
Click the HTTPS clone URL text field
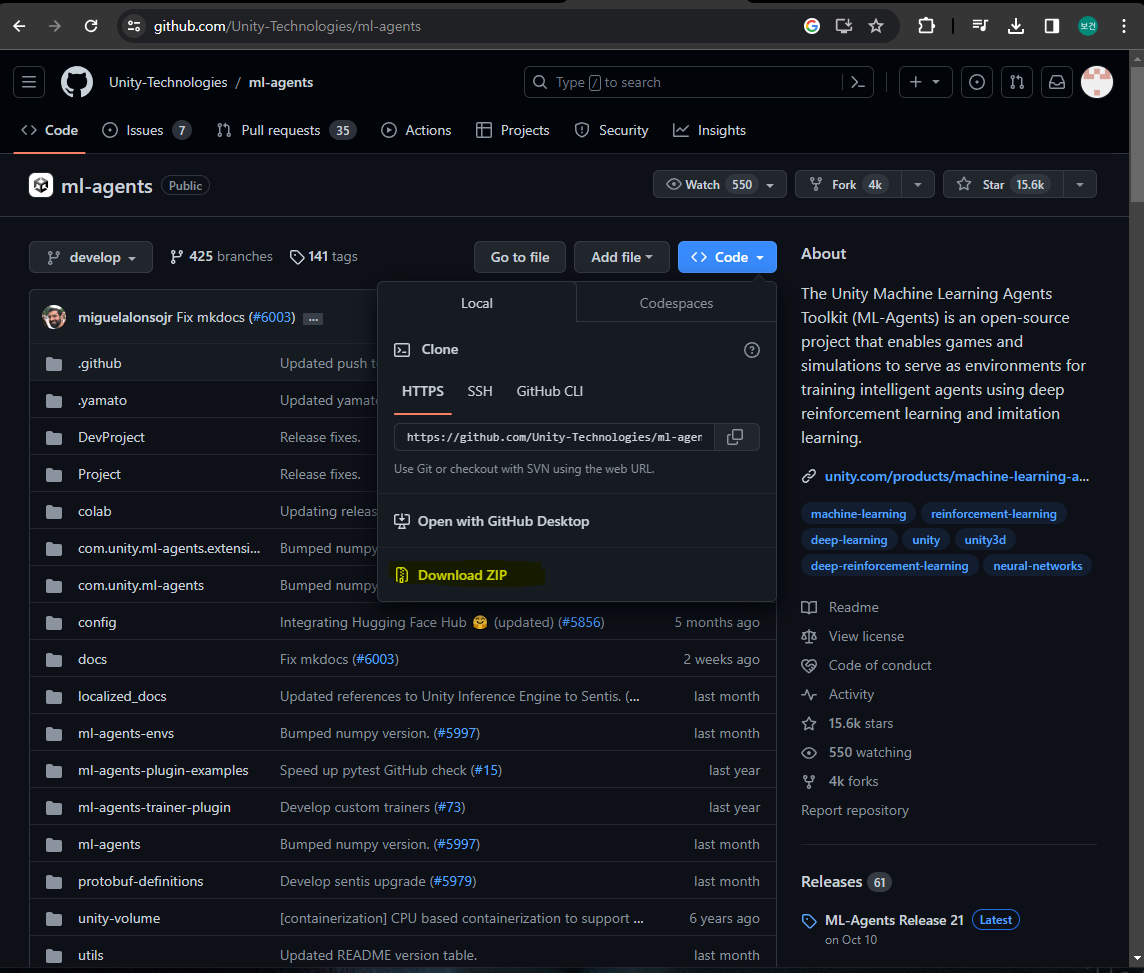tap(554, 437)
